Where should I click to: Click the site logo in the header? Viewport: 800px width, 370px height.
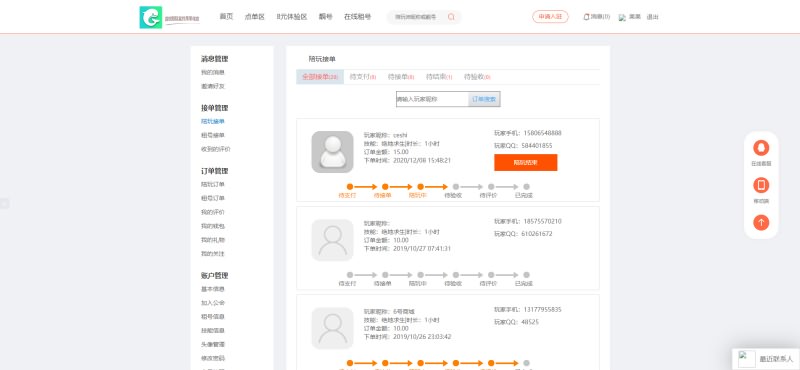coord(169,17)
